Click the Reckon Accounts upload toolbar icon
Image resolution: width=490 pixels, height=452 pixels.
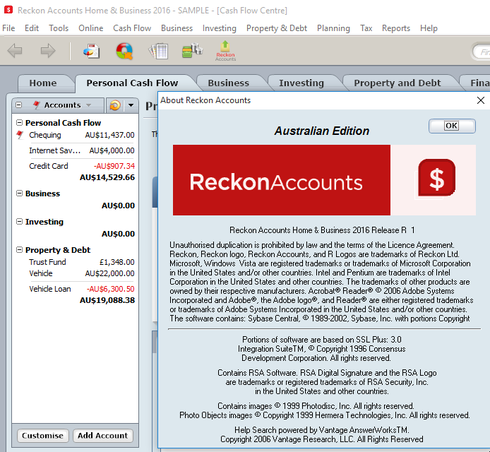[225, 51]
